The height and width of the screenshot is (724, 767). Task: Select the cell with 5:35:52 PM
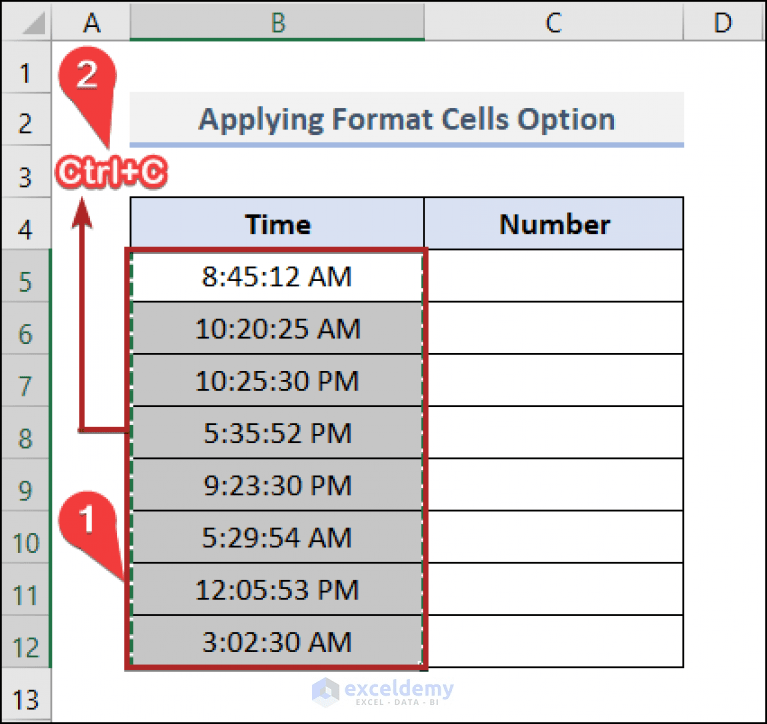pos(277,432)
